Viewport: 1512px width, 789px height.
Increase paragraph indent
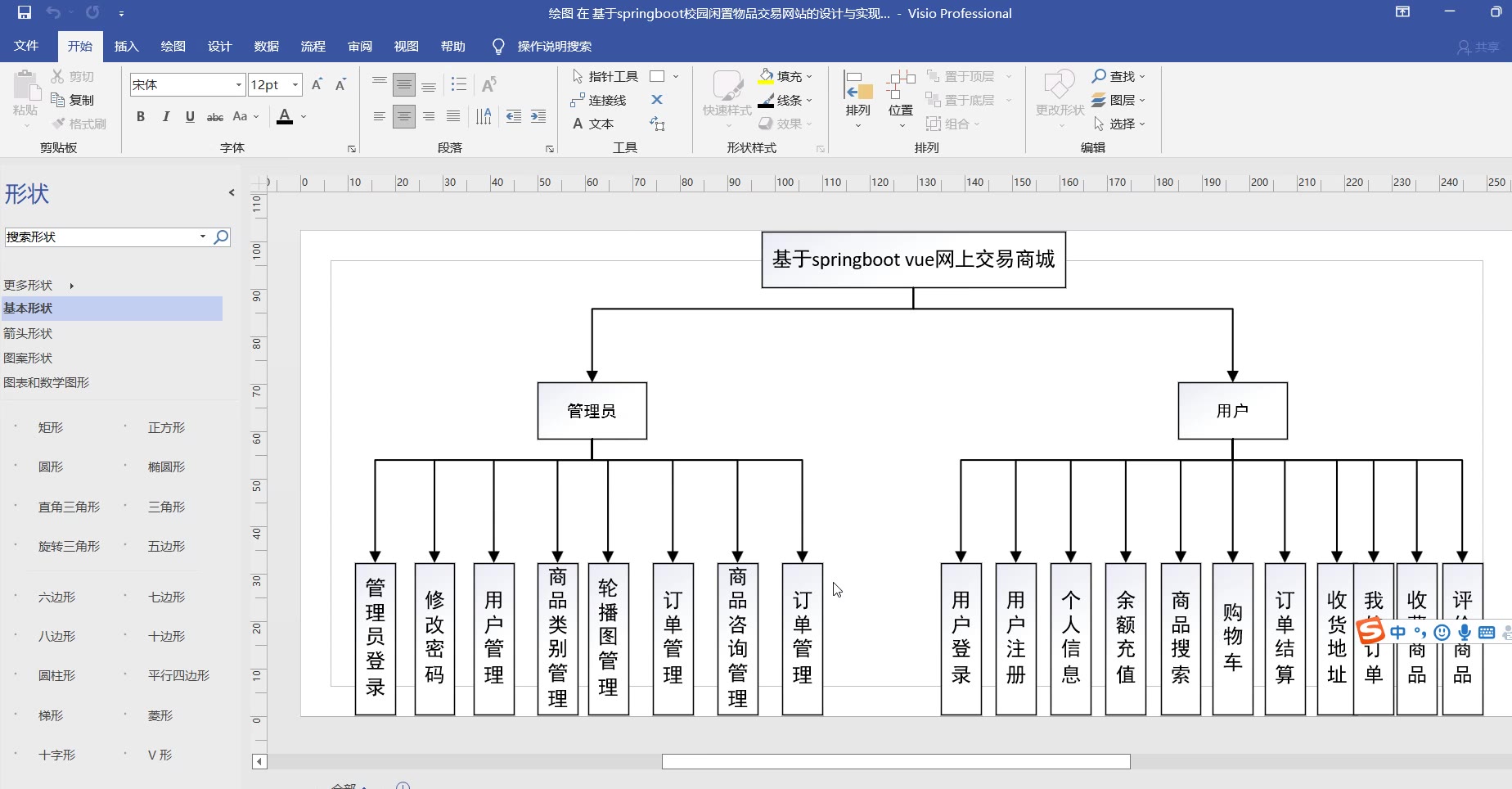click(x=538, y=116)
